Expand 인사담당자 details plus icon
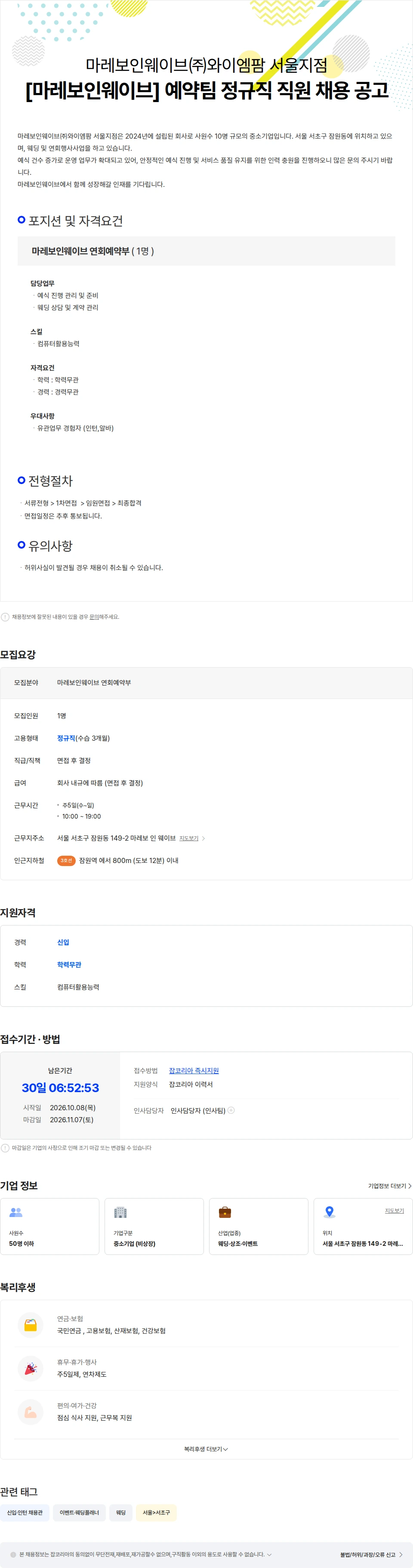This screenshot has width=413, height=1568. (231, 1110)
